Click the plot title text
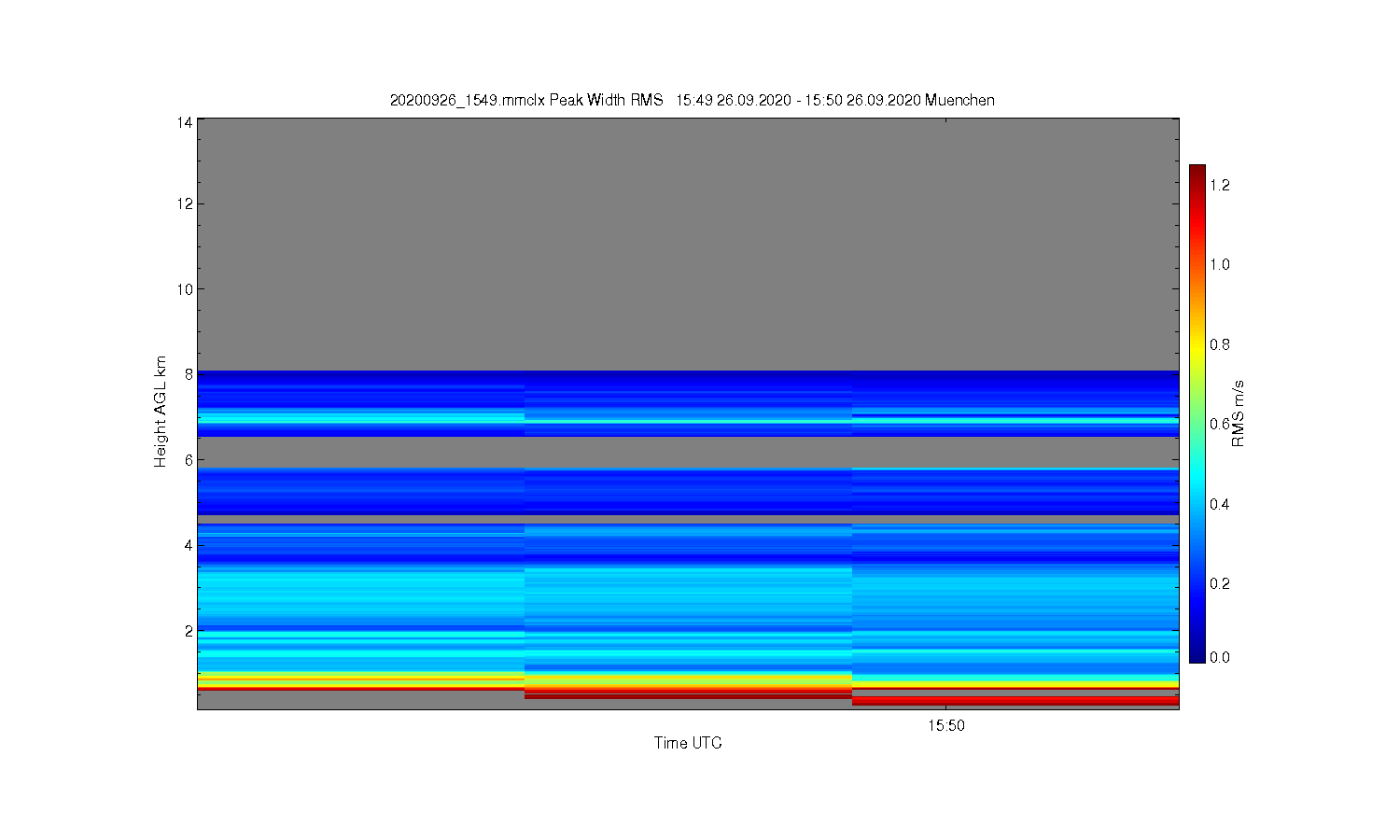The height and width of the screenshot is (840, 1400). click(692, 100)
